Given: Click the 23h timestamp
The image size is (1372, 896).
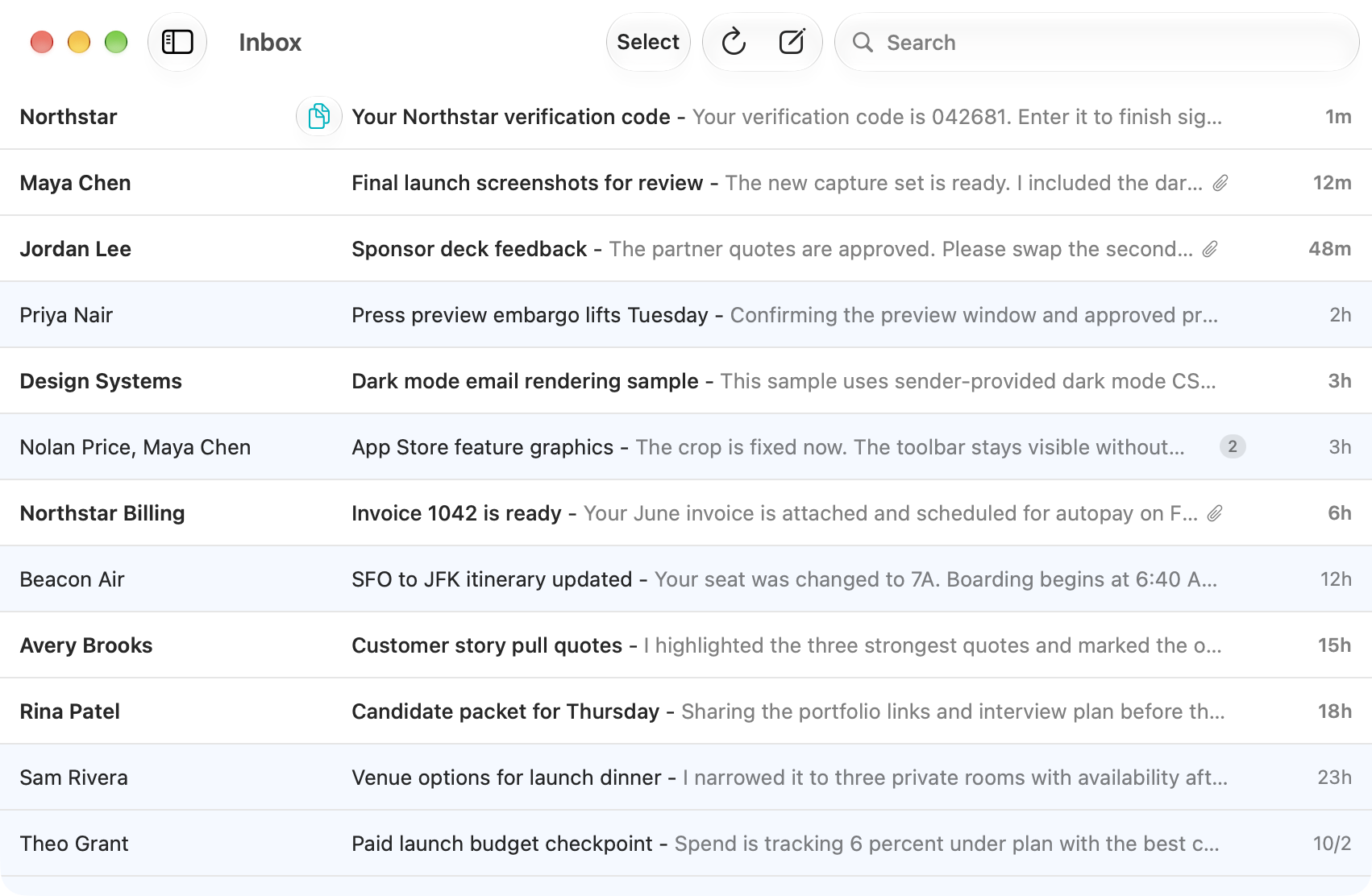Looking at the screenshot, I should coord(1335,778).
